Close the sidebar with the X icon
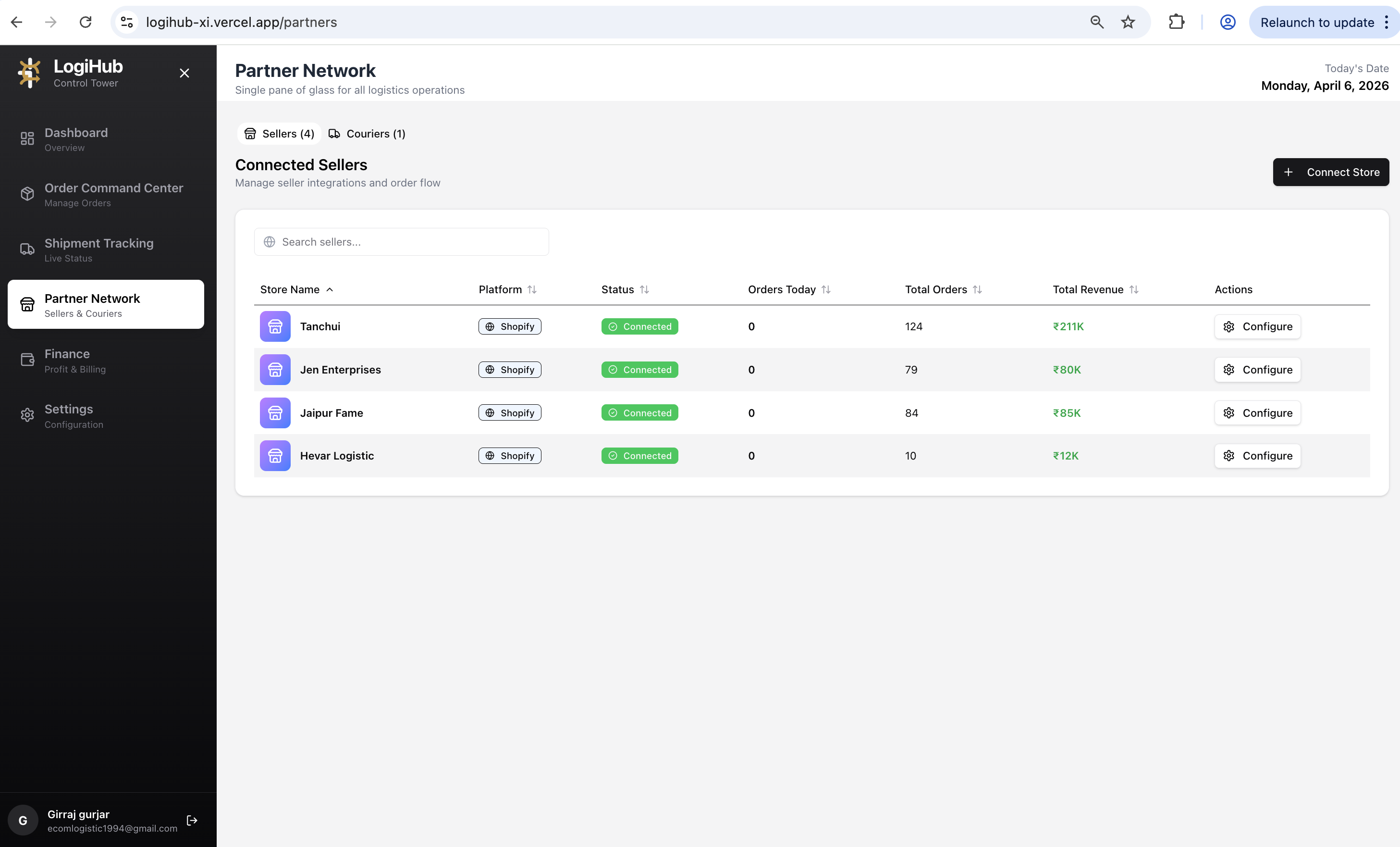1400x847 pixels. click(184, 73)
